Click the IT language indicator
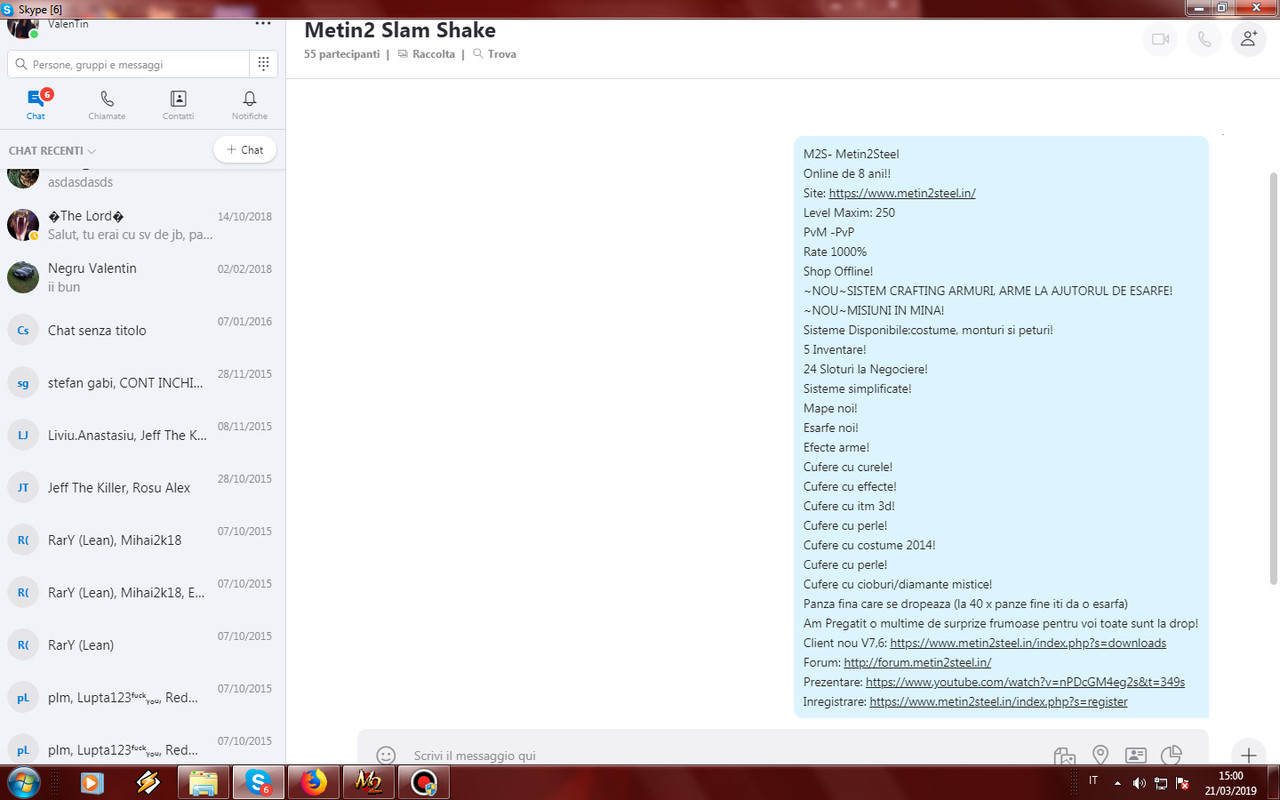Viewport: 1280px width, 800px height. pyautogui.click(x=1093, y=781)
